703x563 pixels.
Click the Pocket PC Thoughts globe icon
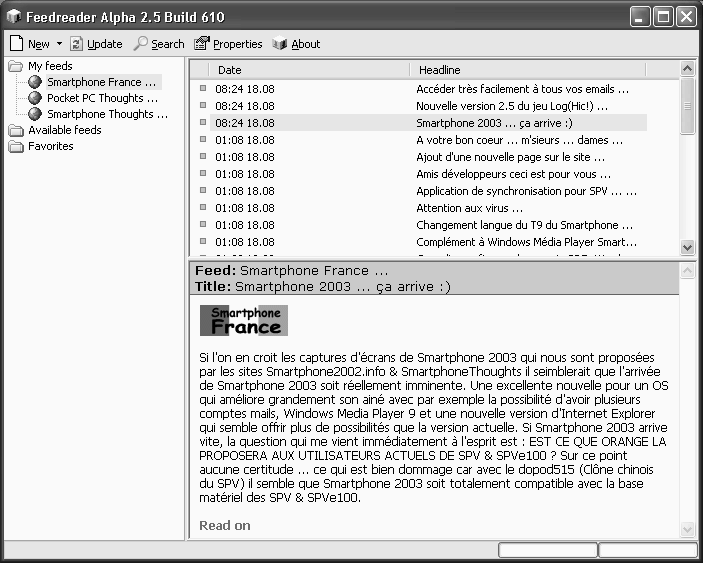click(35, 98)
